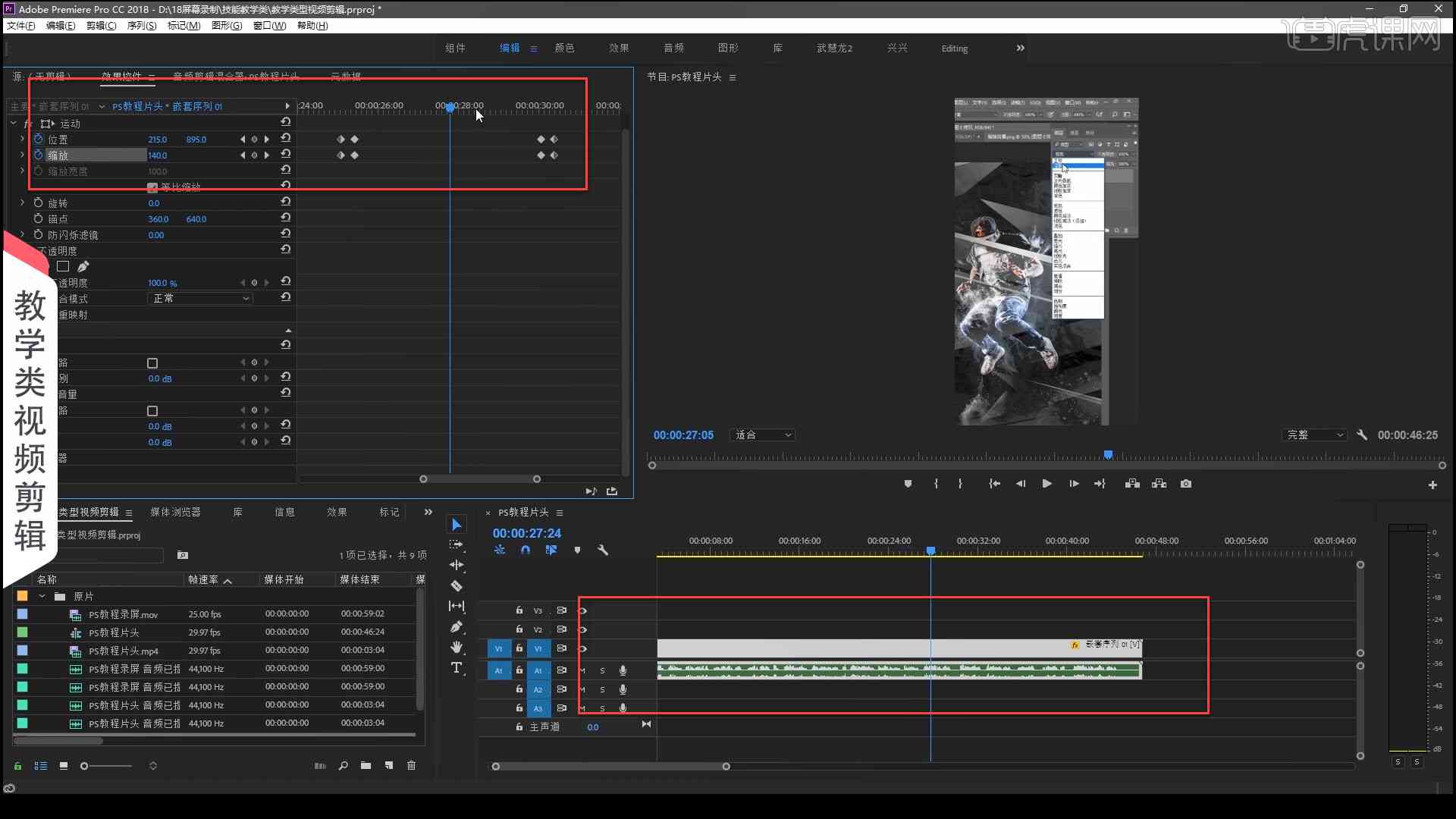Screen dimensions: 1456x819
Task: Toggle animation stopwatch for 旋转
Action: (x=39, y=203)
